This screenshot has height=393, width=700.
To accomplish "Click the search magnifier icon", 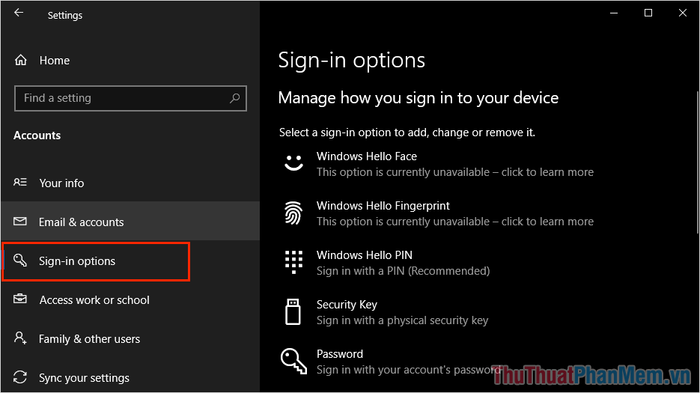I will (235, 98).
